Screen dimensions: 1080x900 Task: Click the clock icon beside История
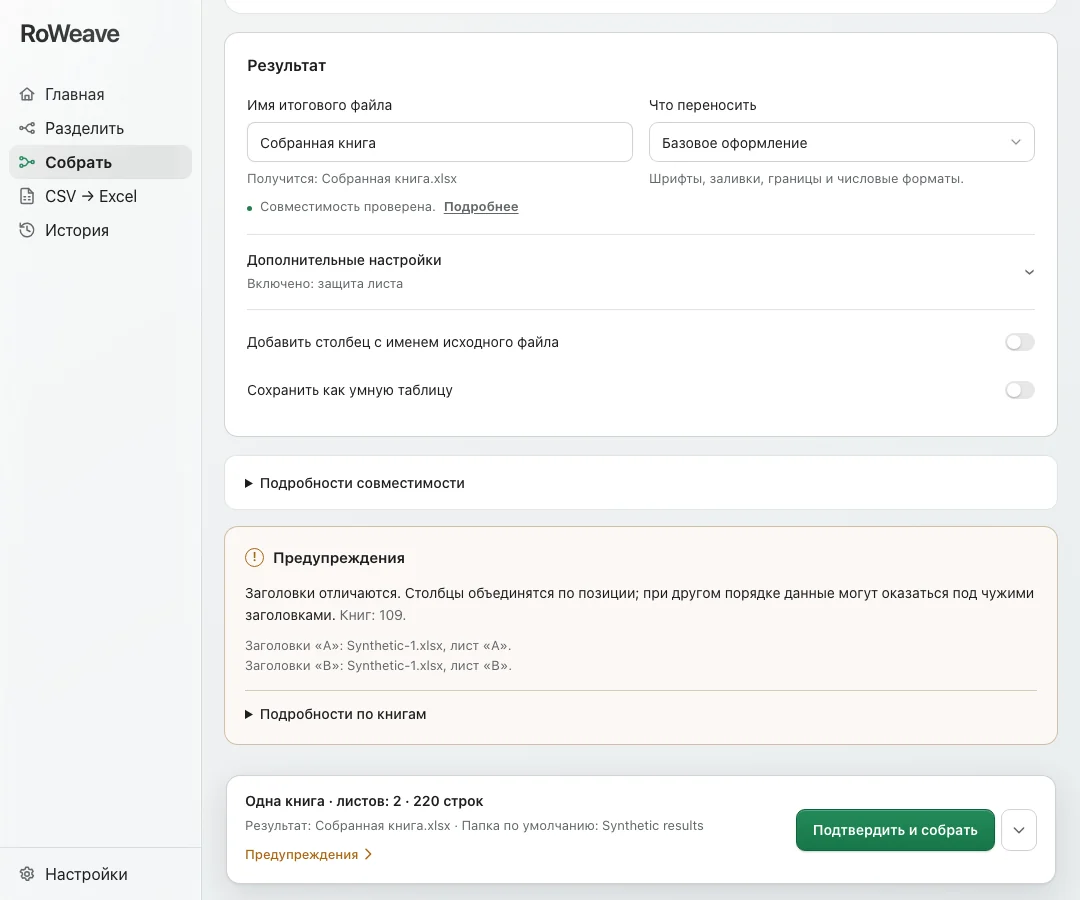coord(27,230)
